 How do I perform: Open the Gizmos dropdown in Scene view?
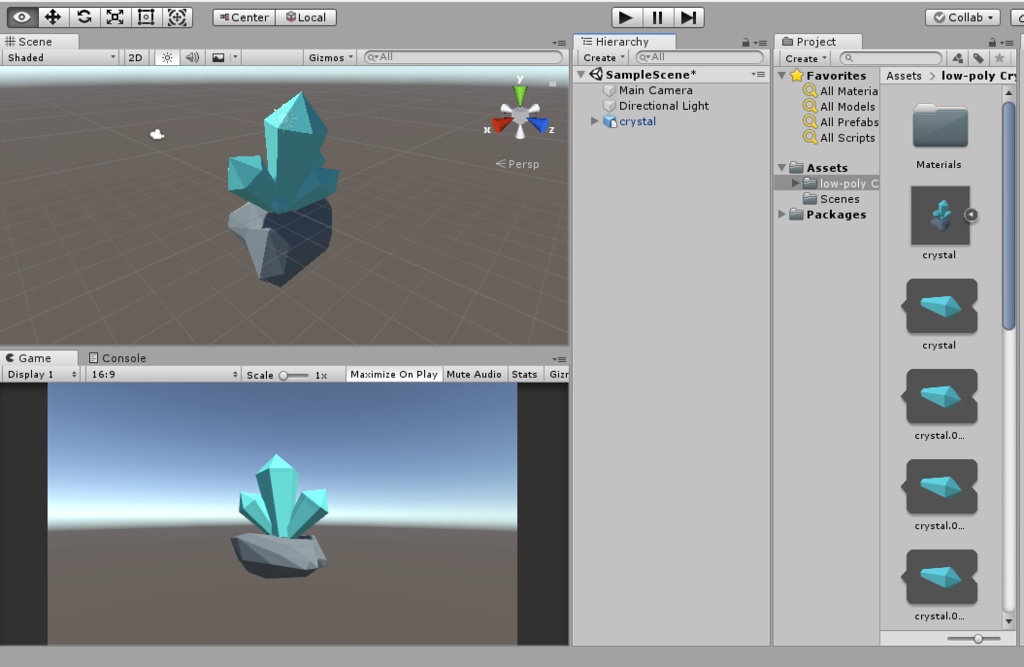(330, 57)
